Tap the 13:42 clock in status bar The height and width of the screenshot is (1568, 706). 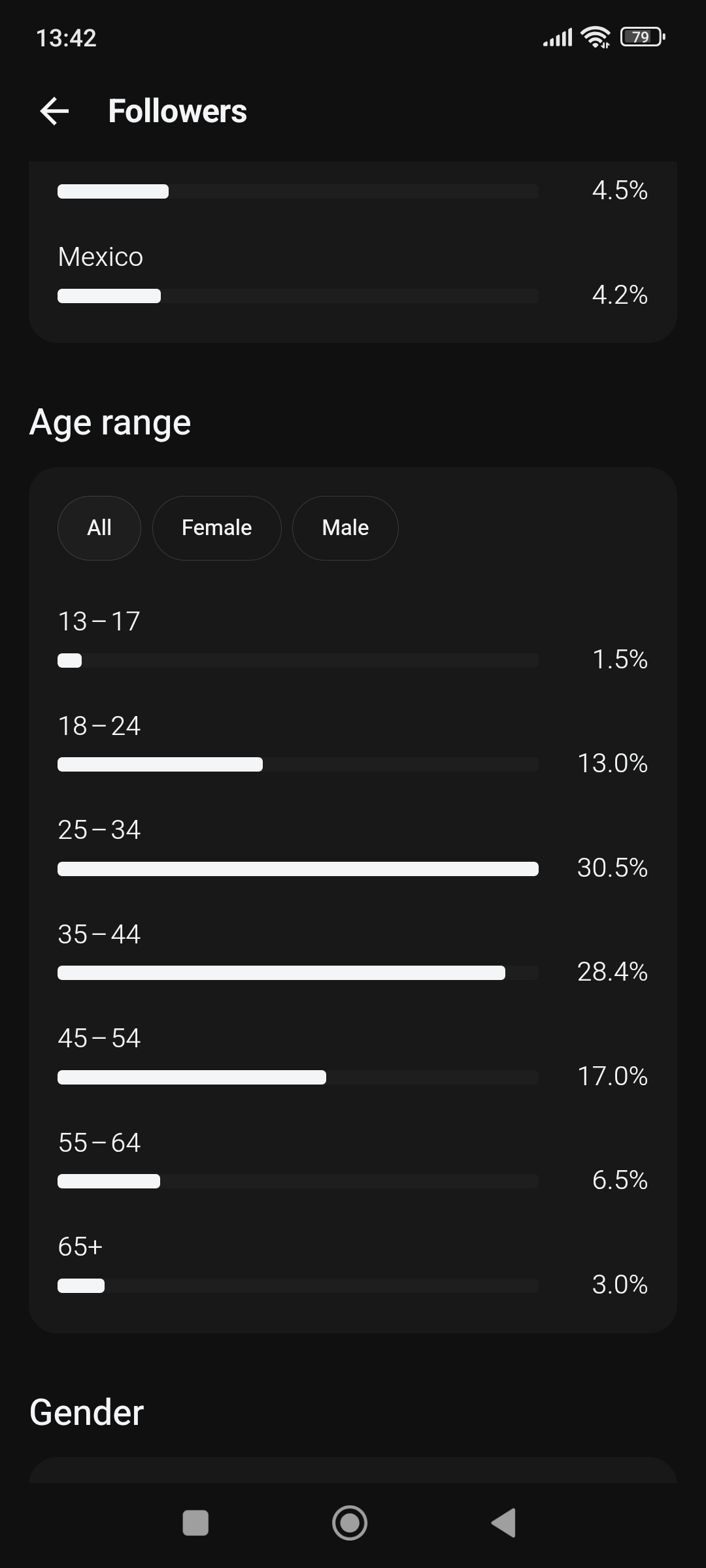[x=67, y=38]
